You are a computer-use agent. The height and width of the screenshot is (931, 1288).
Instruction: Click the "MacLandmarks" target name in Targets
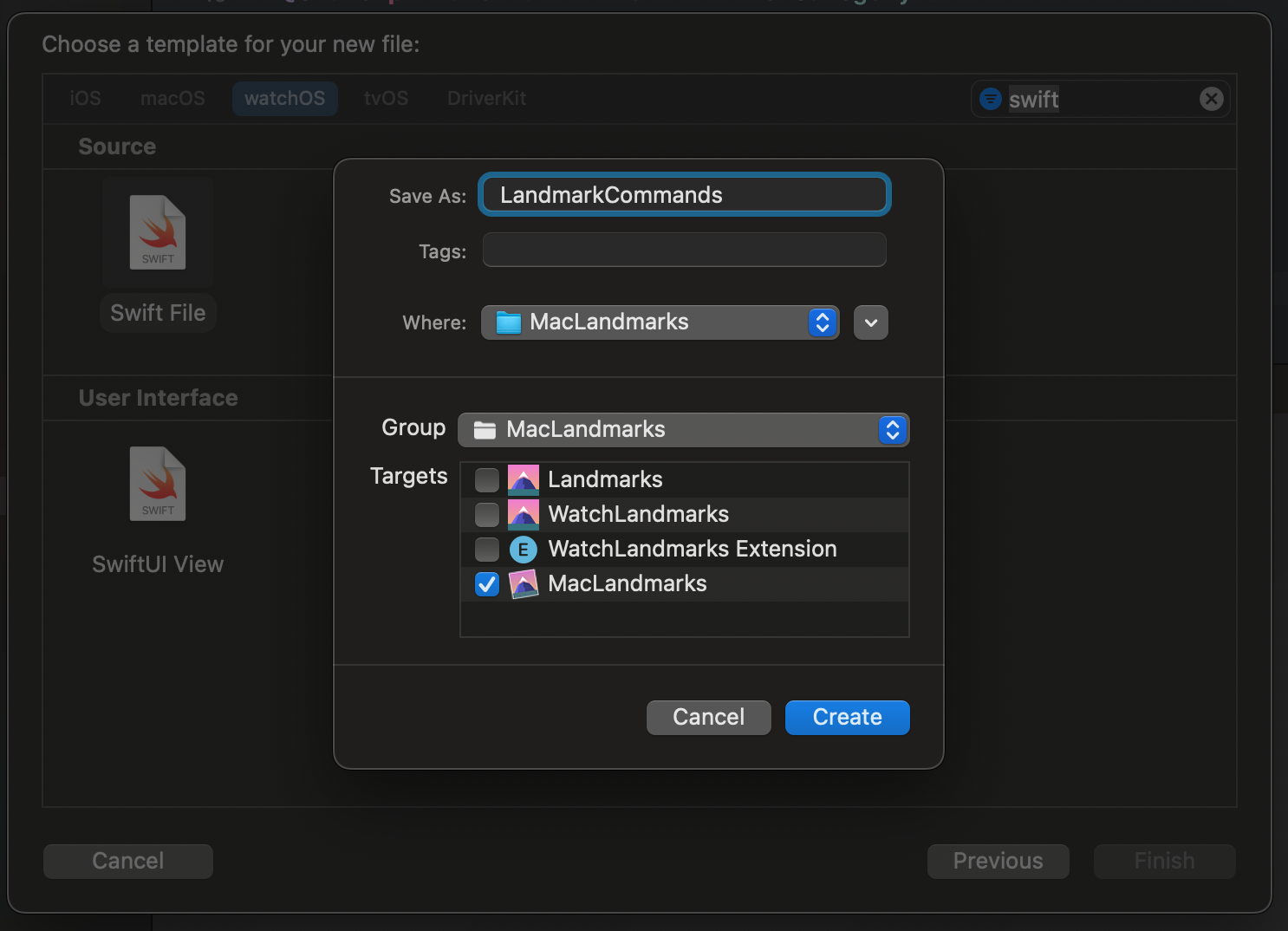[628, 583]
